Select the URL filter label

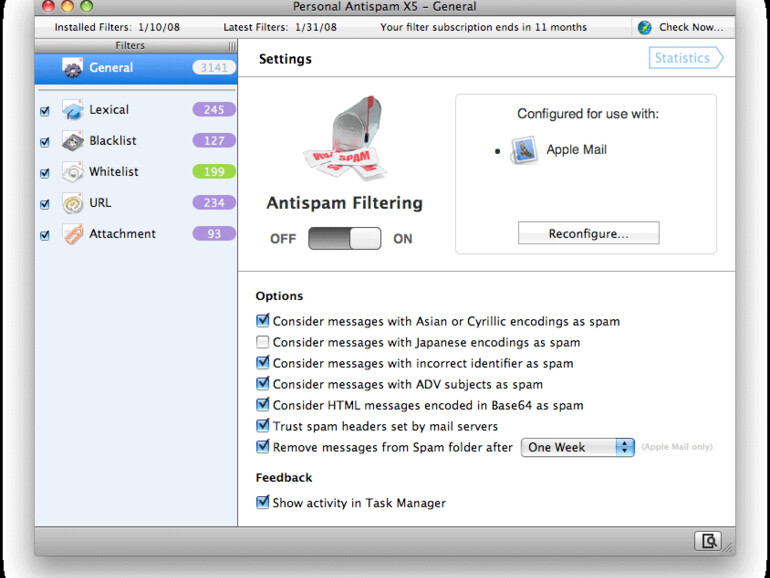(100, 203)
